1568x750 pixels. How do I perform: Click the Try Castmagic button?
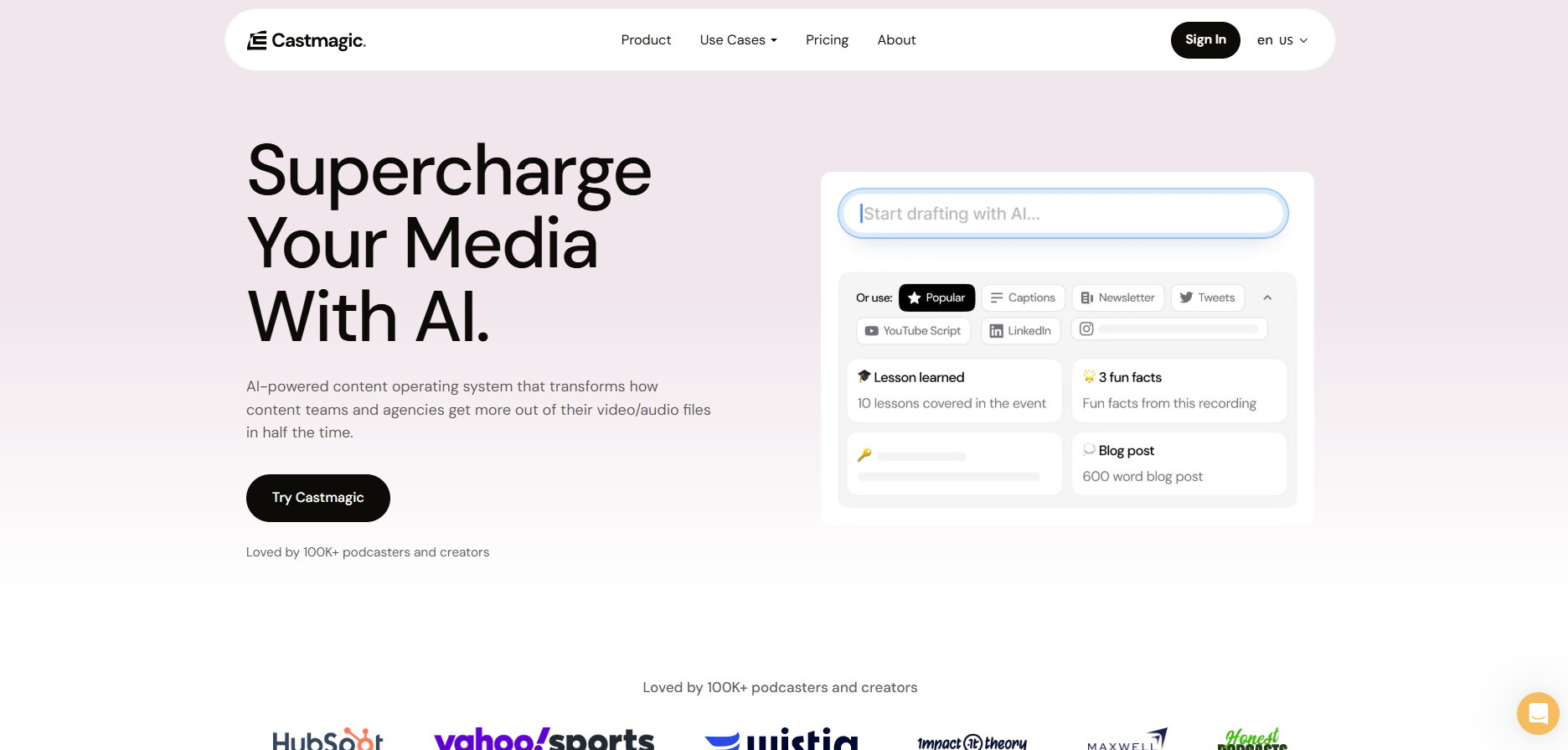pos(318,498)
